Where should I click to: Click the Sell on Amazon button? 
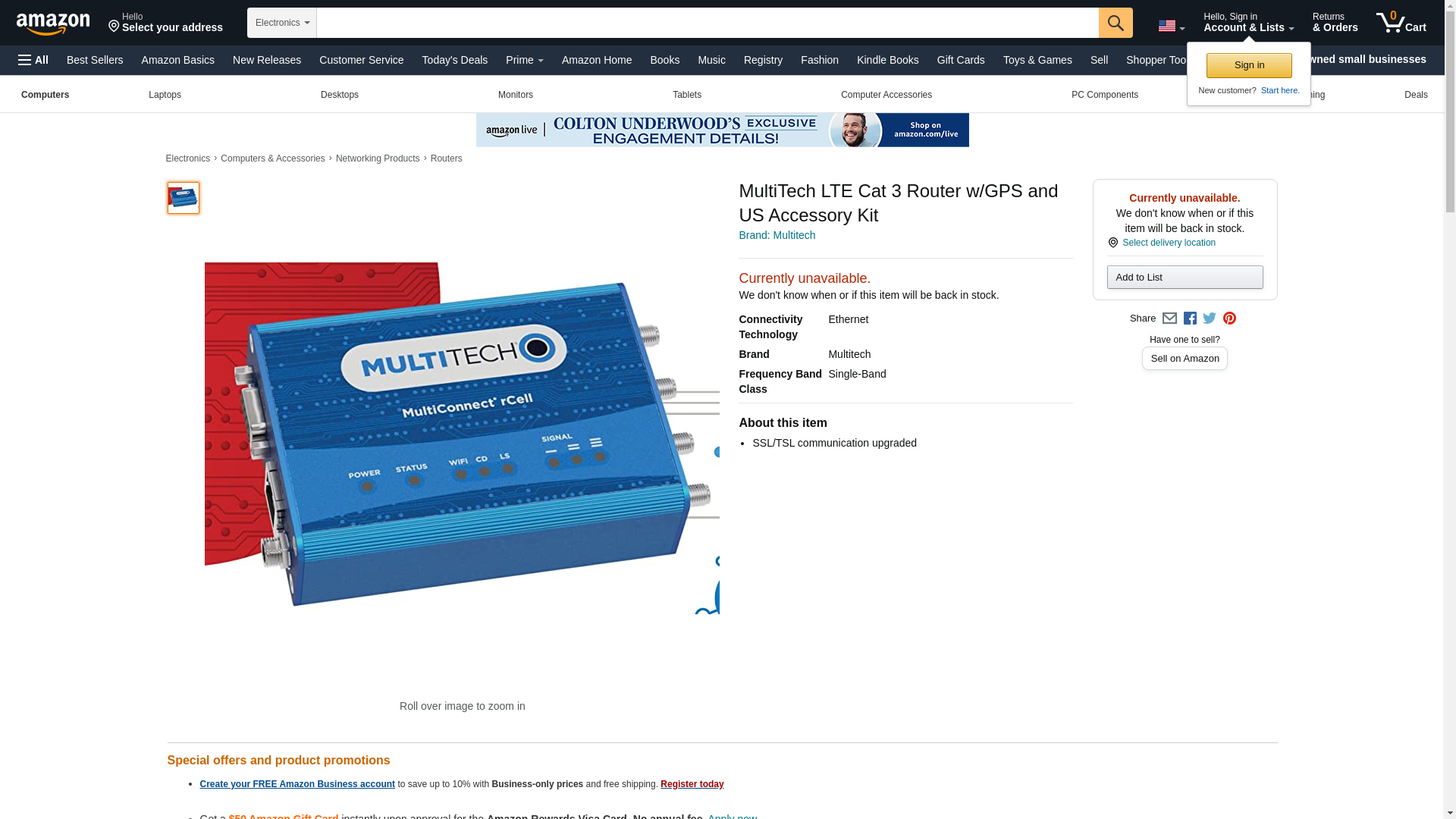tap(1185, 358)
